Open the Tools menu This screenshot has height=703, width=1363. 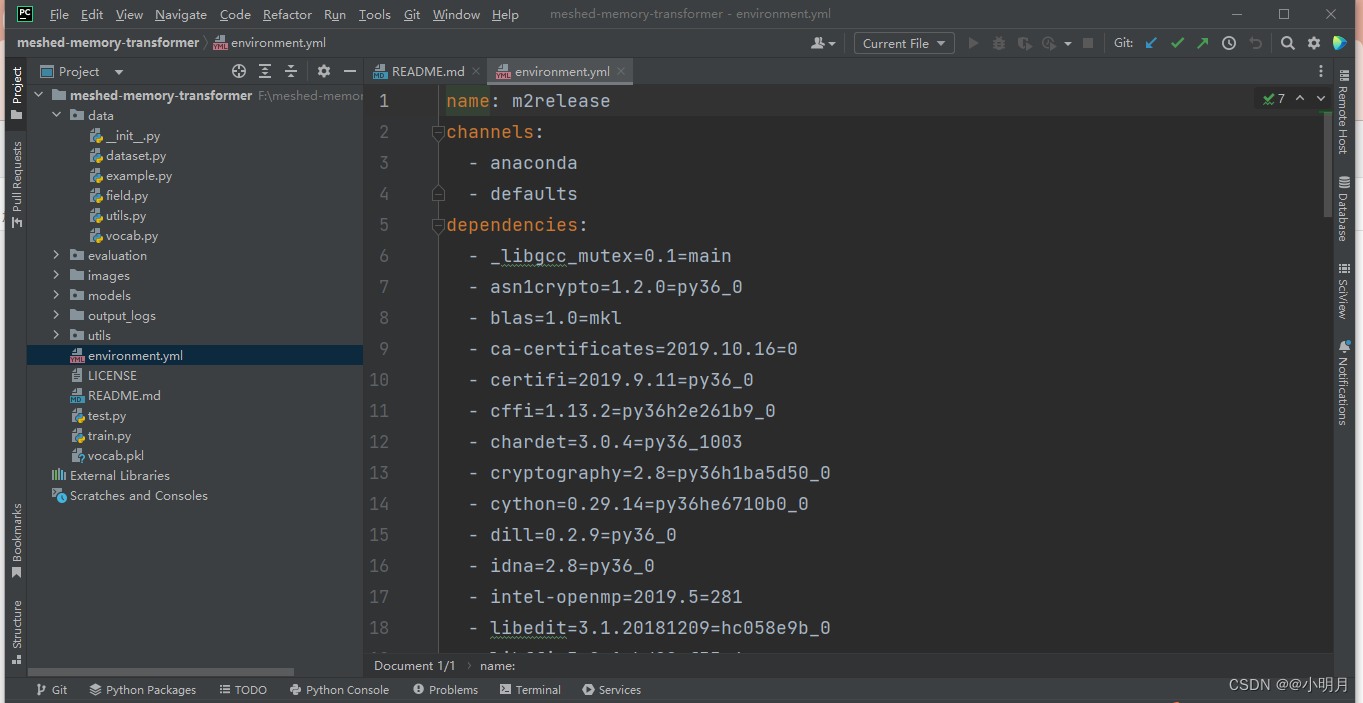(x=374, y=14)
